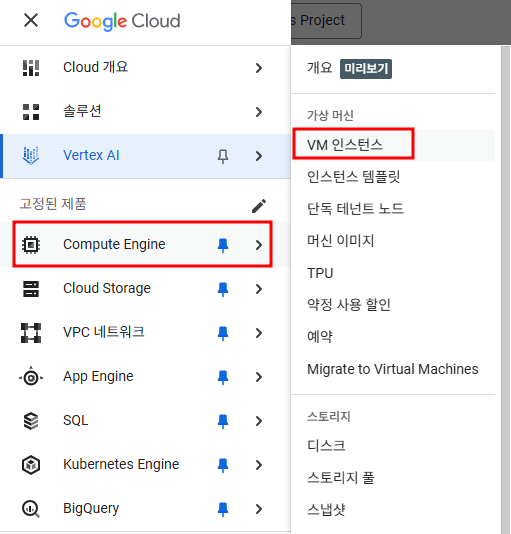
Task: Click the Compute Engine chip icon
Action: pyautogui.click(x=31, y=245)
